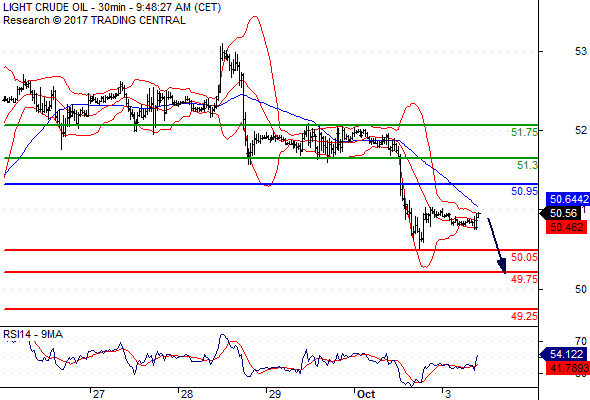Image resolution: width=590 pixels, height=400 pixels.
Task: Click the blue 54.122 RSI value tag
Action: [x=563, y=354]
